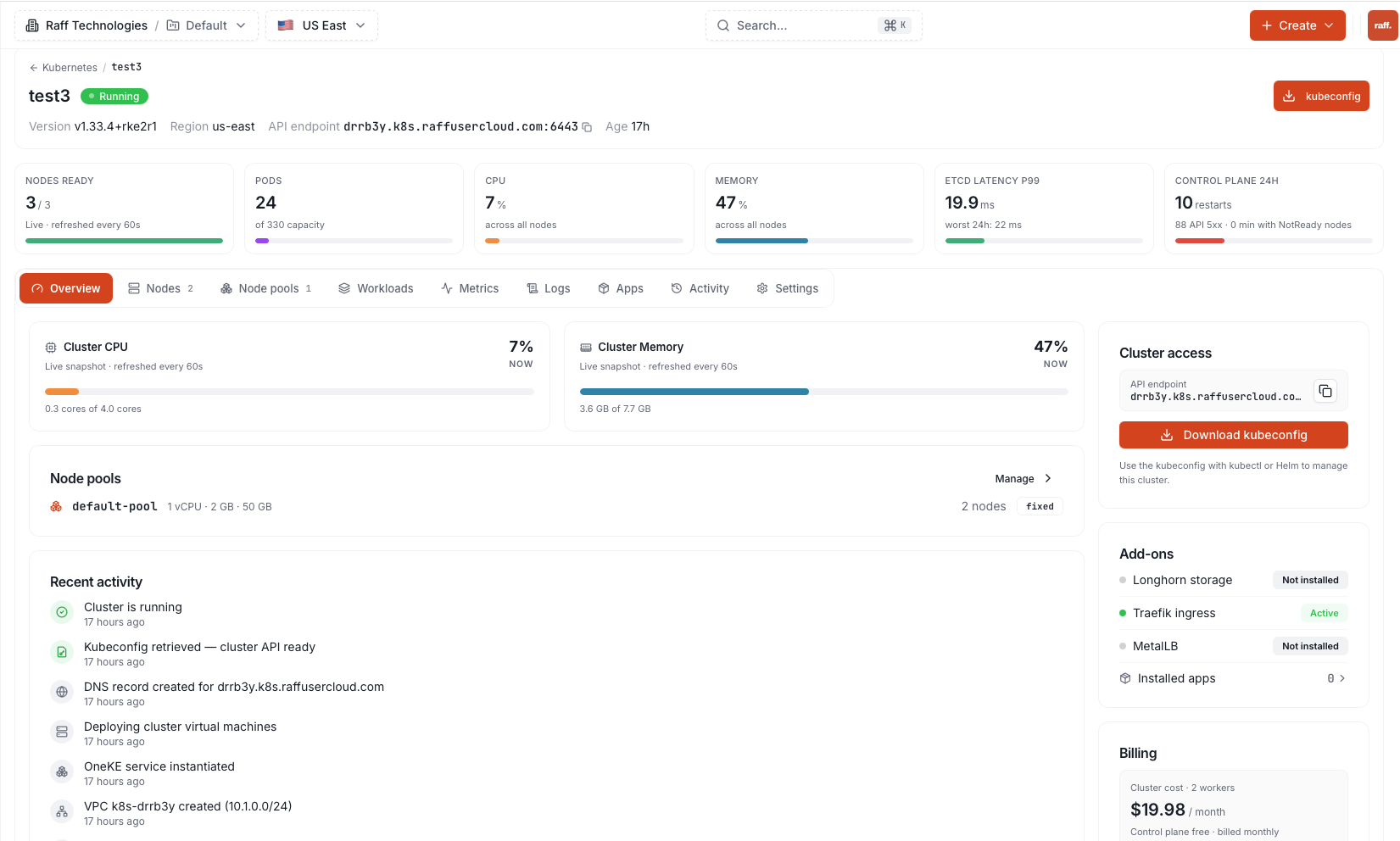Image resolution: width=1400 pixels, height=841 pixels.
Task: Open the Create dropdown button
Action: click(1297, 25)
